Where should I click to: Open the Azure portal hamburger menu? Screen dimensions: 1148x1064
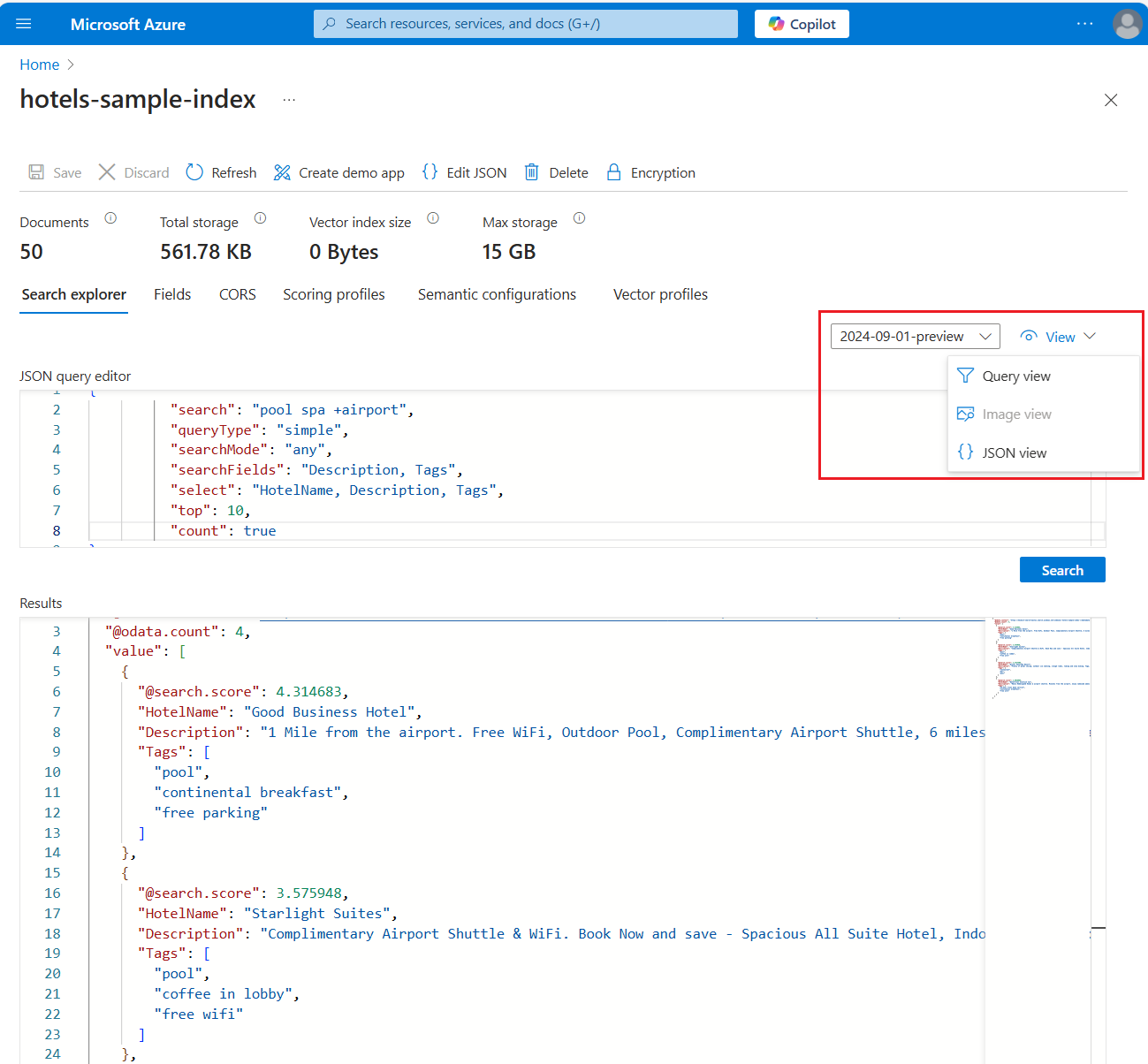click(23, 23)
